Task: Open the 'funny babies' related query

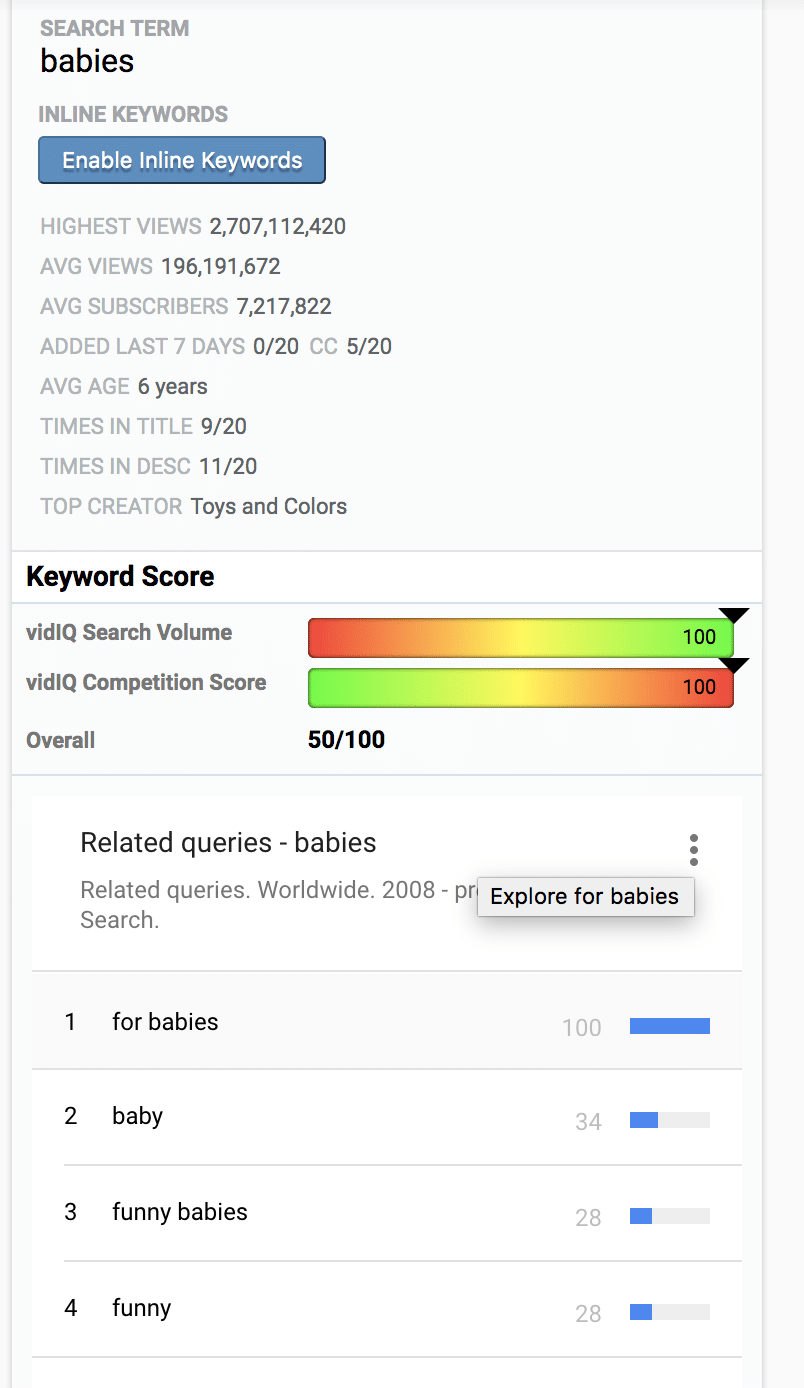Action: (387, 1212)
